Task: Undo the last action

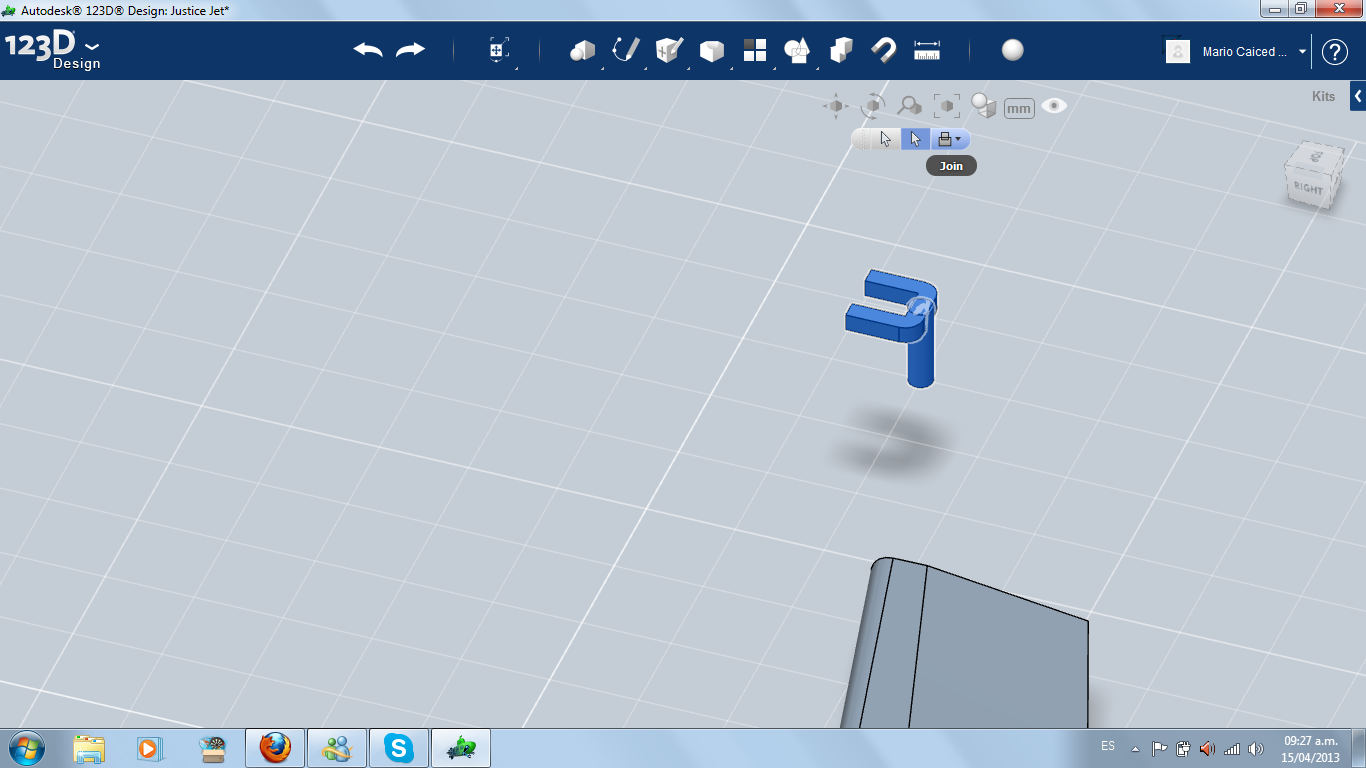Action: [368, 50]
